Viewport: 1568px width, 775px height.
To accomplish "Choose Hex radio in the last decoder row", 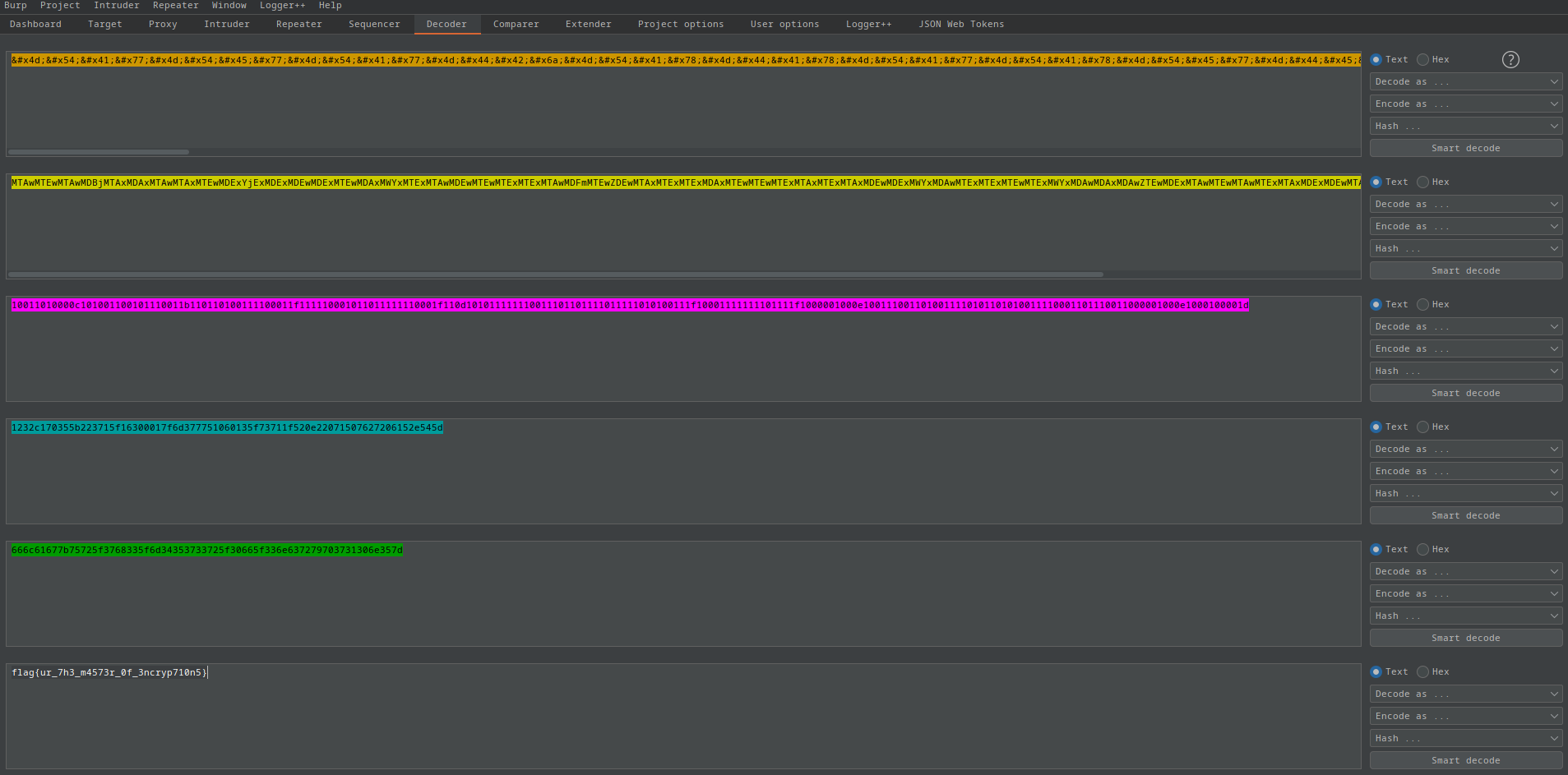I will [1422, 671].
